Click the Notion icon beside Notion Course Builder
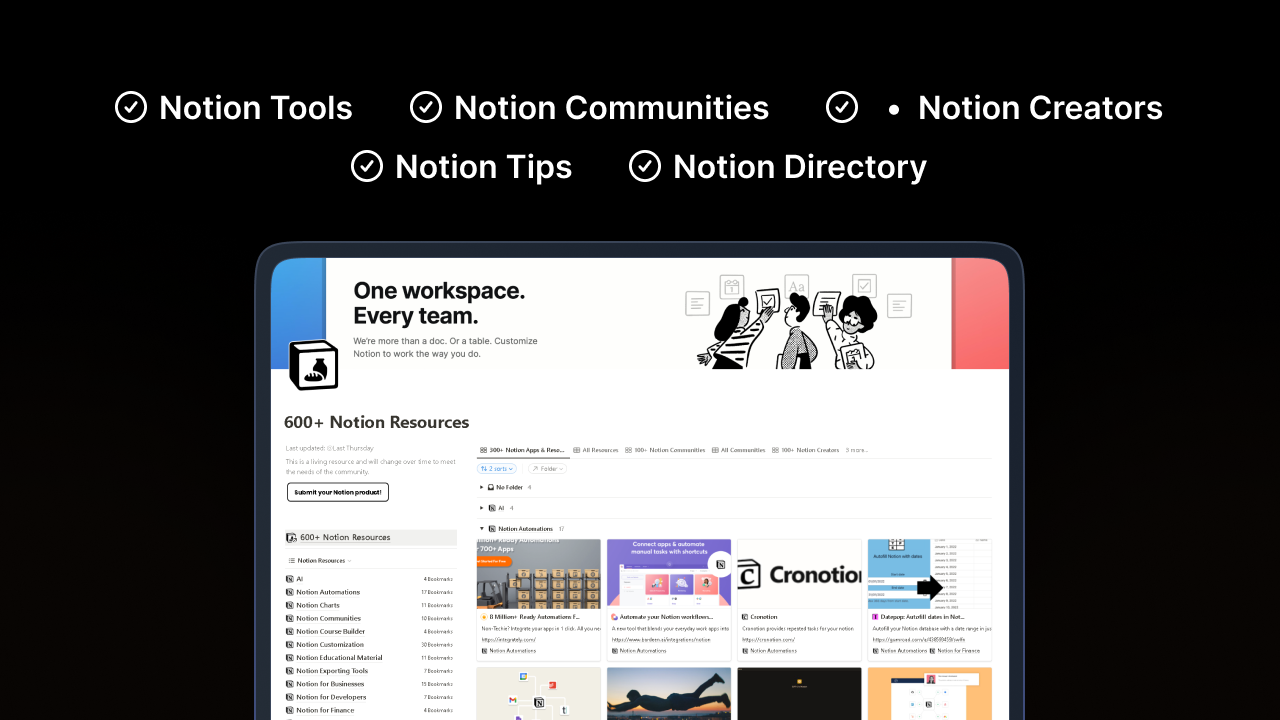 coord(290,631)
